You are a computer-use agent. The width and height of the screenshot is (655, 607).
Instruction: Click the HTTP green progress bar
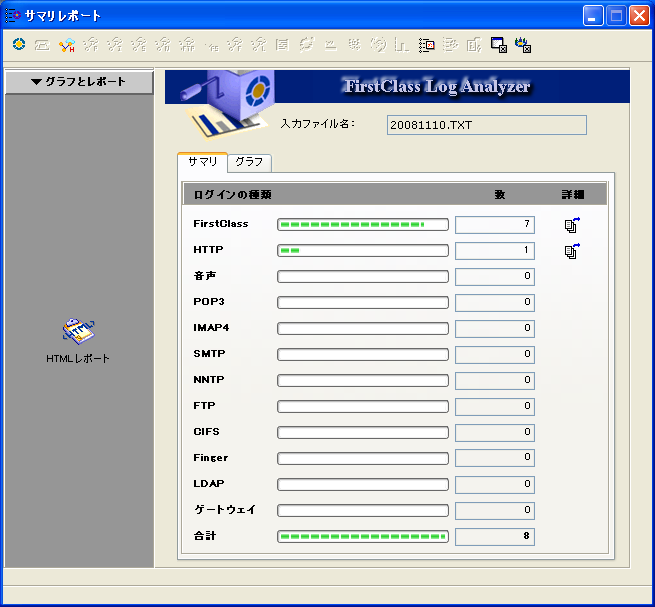click(x=363, y=250)
